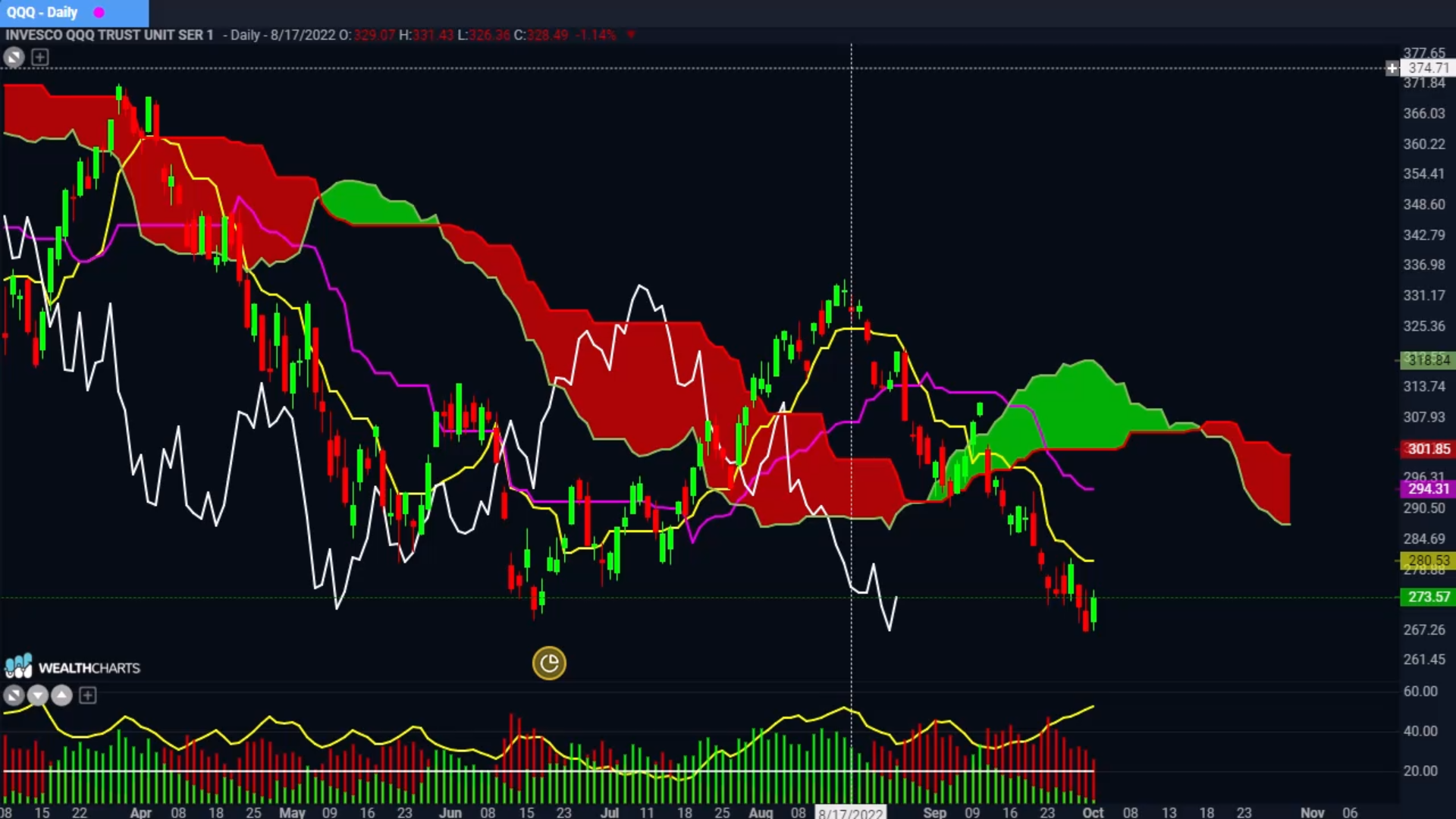Click the 60.00 indicator axis label

click(x=1420, y=692)
